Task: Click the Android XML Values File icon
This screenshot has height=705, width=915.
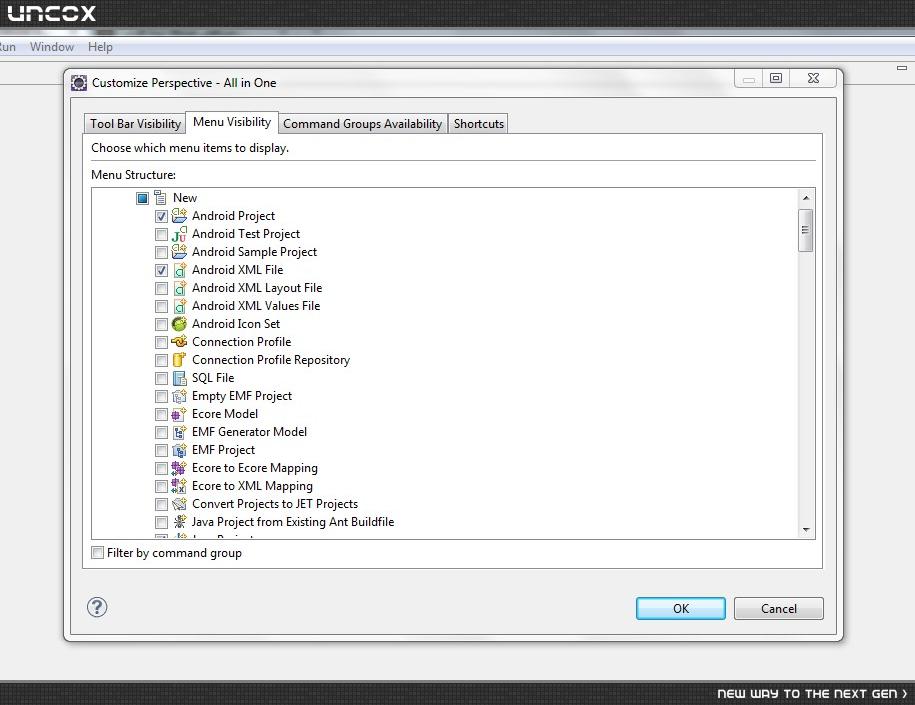Action: [179, 306]
